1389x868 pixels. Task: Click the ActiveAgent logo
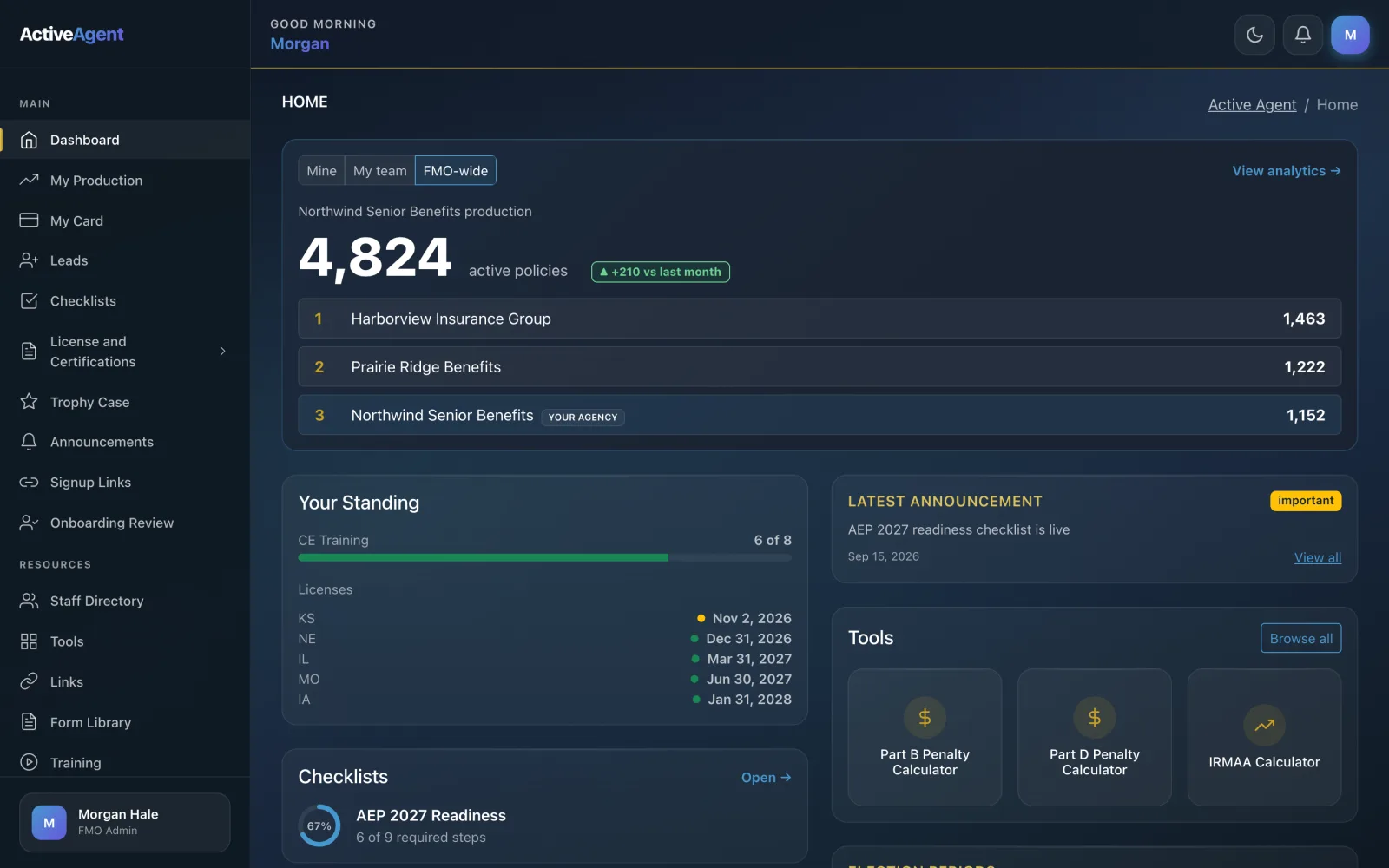[72, 35]
